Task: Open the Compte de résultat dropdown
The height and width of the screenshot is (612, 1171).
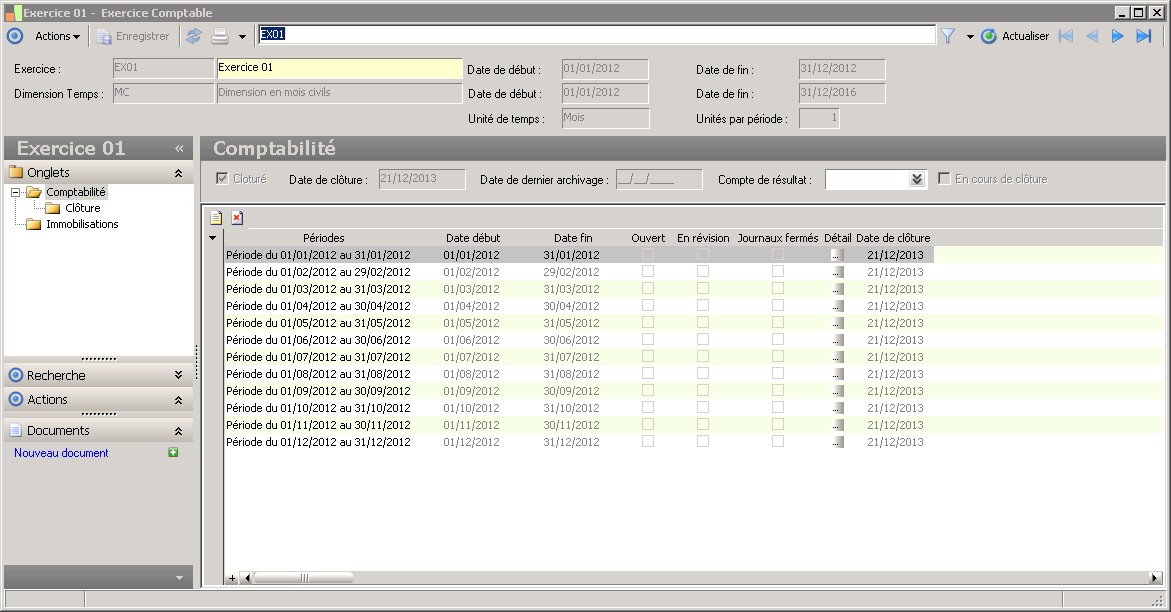Action: coord(917,180)
